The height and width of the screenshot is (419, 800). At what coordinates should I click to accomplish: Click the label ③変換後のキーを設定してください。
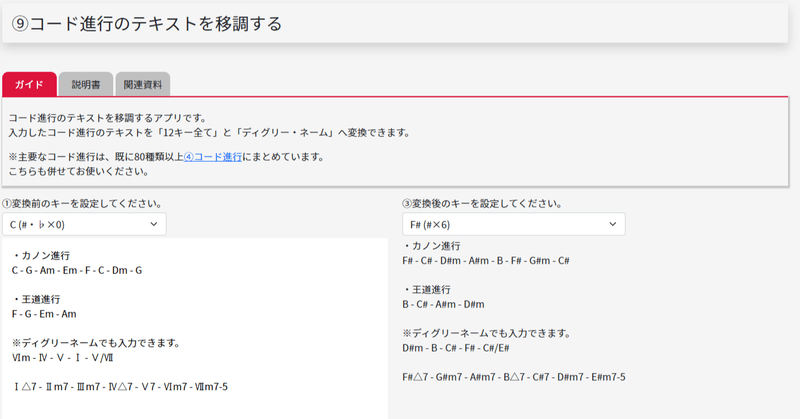coord(483,204)
